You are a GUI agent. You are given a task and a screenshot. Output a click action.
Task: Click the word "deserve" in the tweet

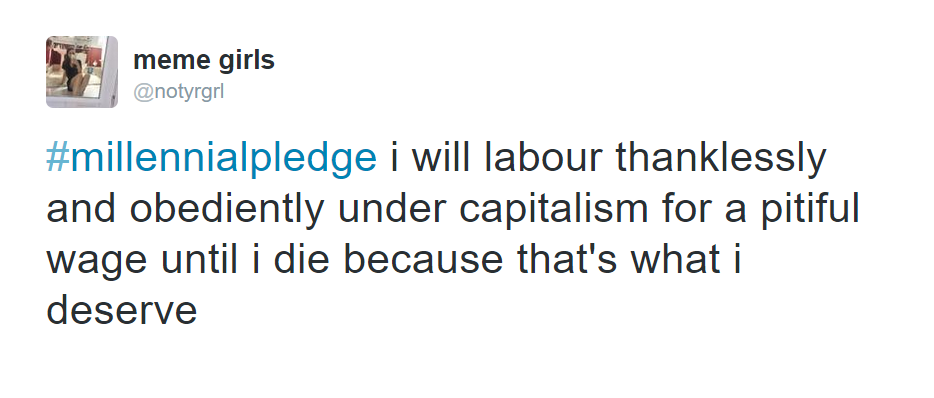122,310
